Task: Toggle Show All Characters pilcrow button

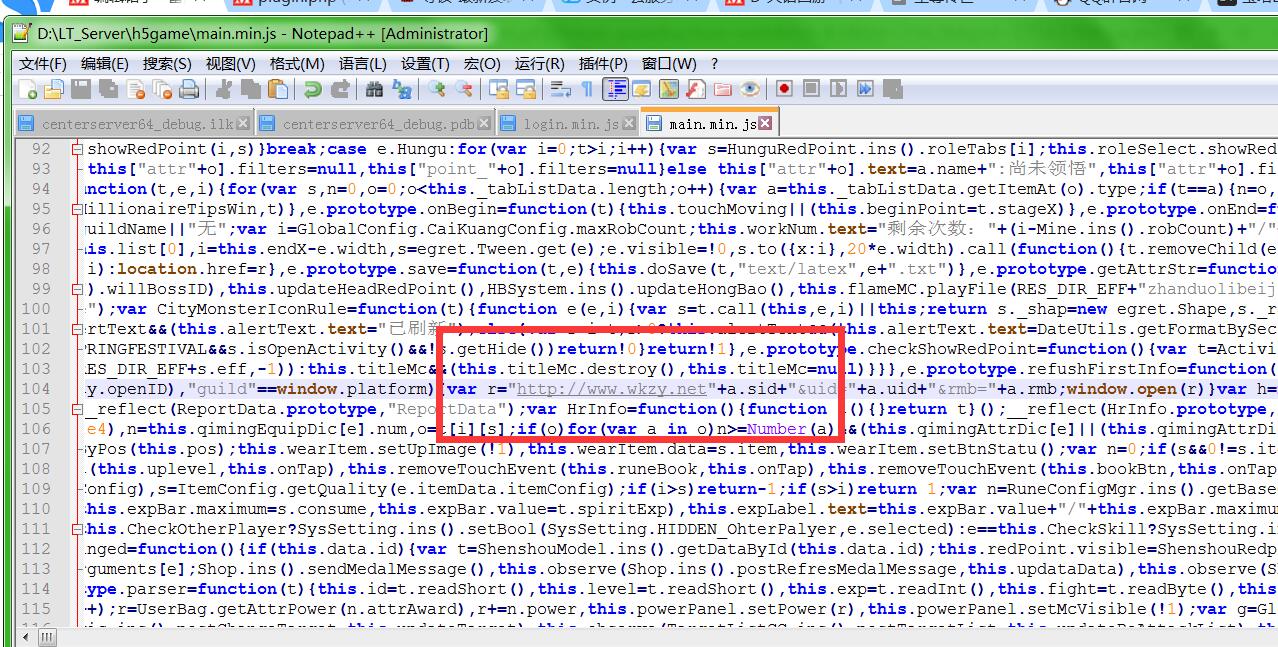Action: tap(587, 90)
